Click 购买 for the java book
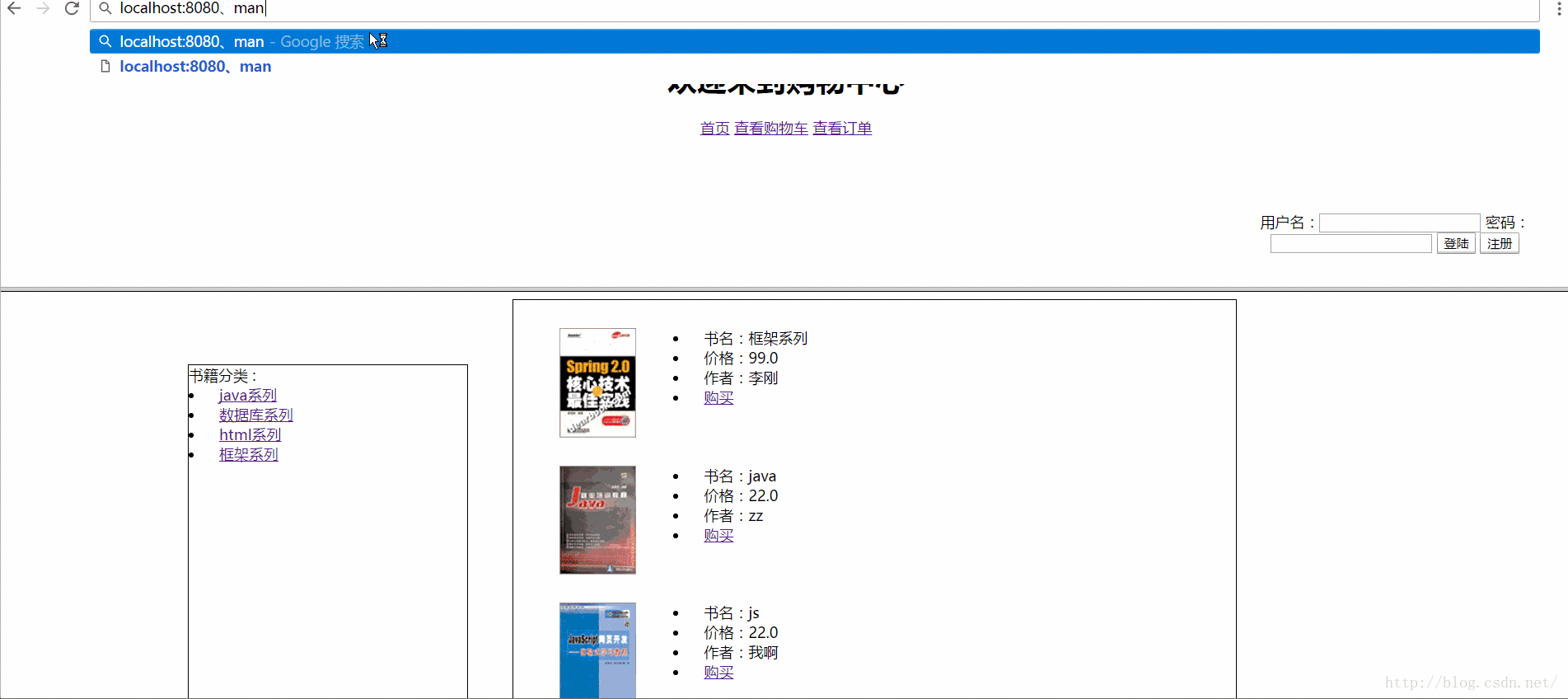 click(718, 536)
